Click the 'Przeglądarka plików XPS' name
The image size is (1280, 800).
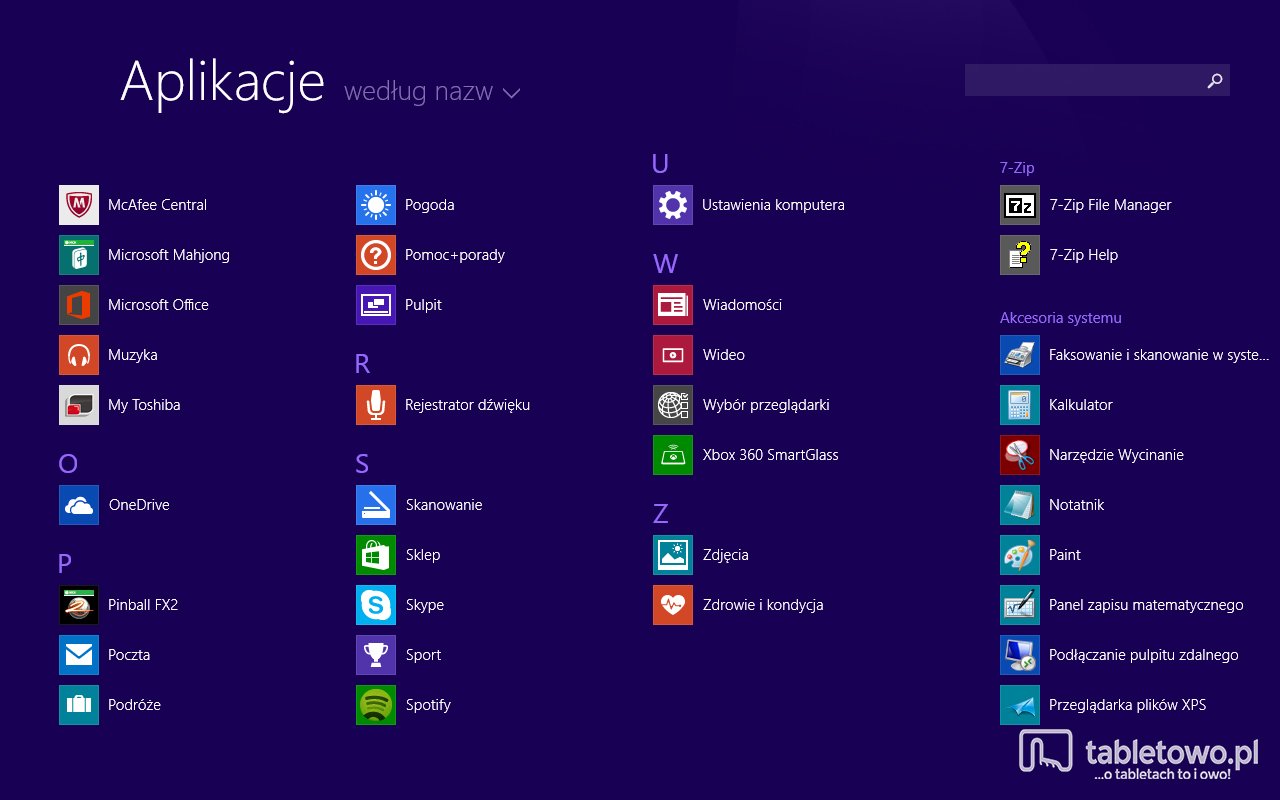[1128, 705]
